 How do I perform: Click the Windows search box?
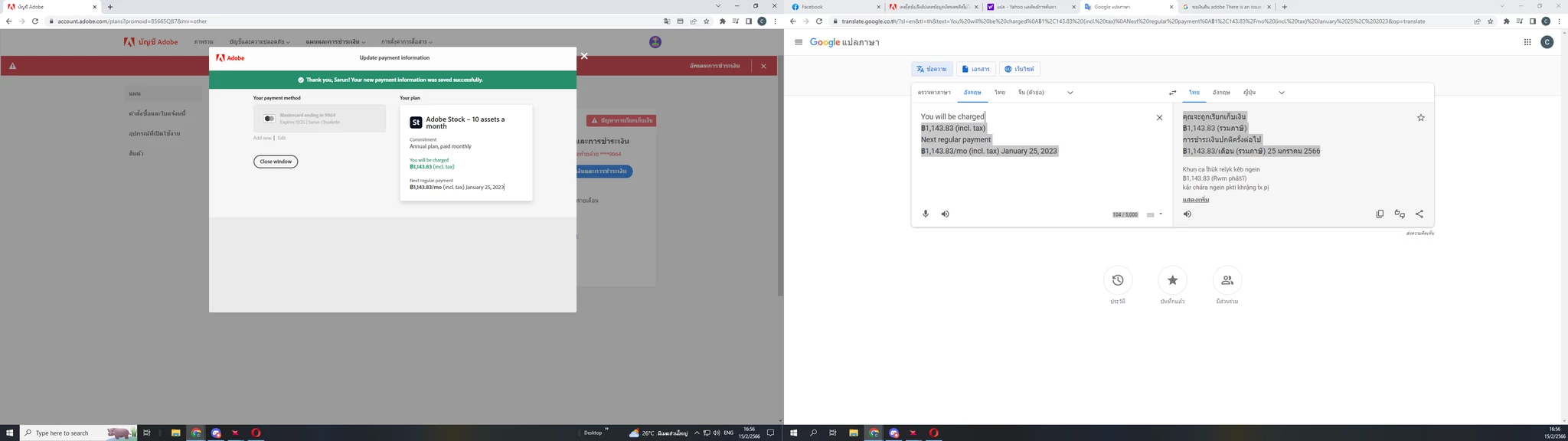point(78,433)
